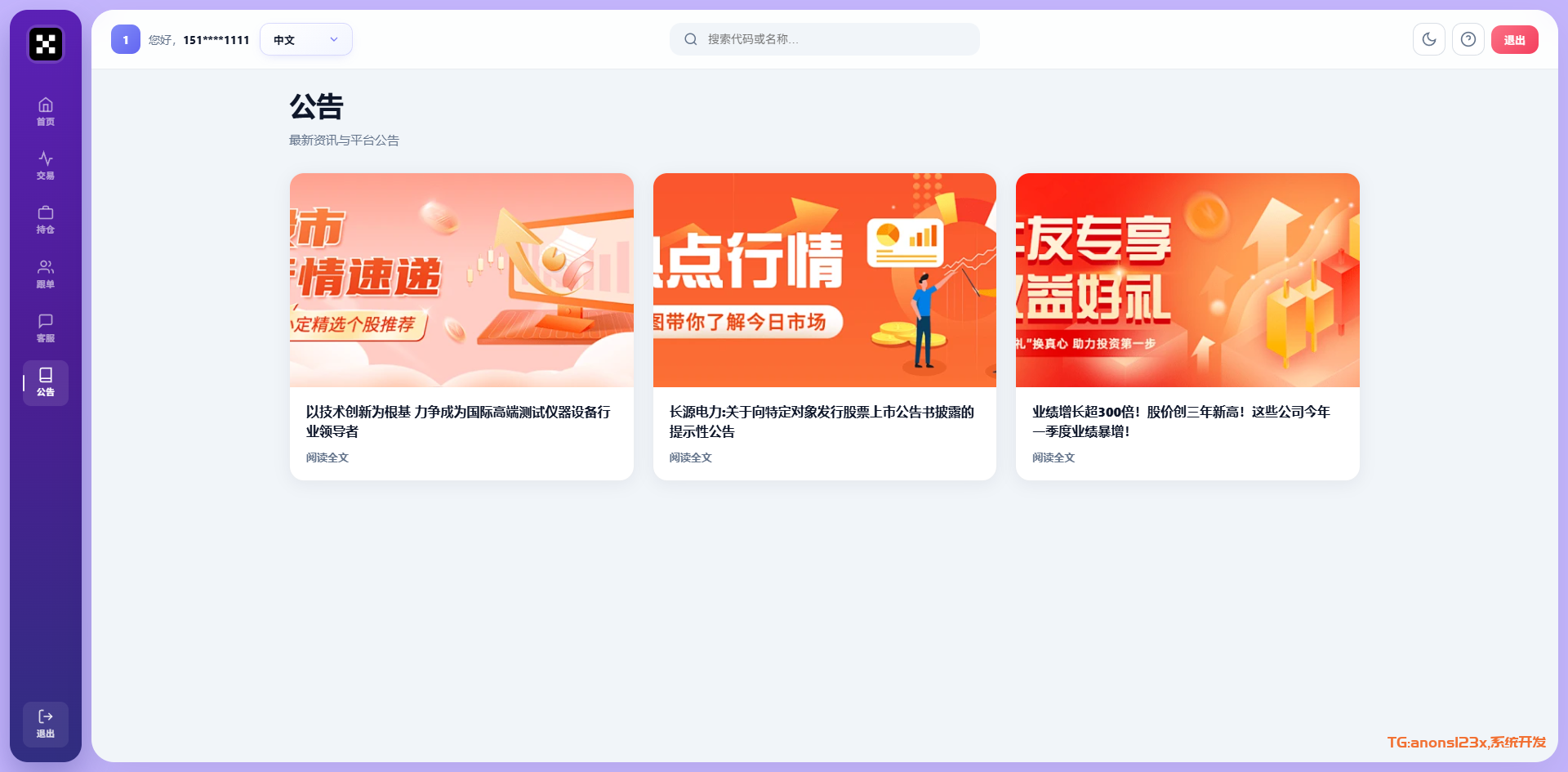Go to the 首页 home page
The width and height of the screenshot is (1568, 772).
pos(46,111)
